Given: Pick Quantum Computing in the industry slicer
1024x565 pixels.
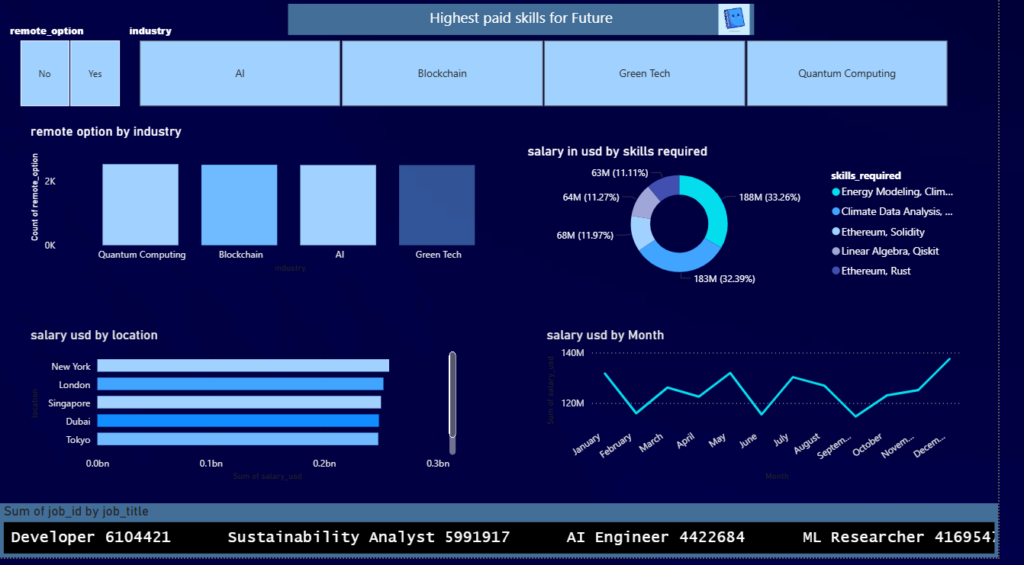Looking at the screenshot, I should point(846,73).
